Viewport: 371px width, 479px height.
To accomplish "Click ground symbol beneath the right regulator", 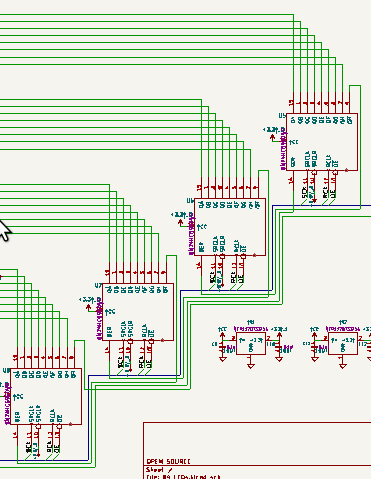I will pyautogui.click(x=343, y=365).
